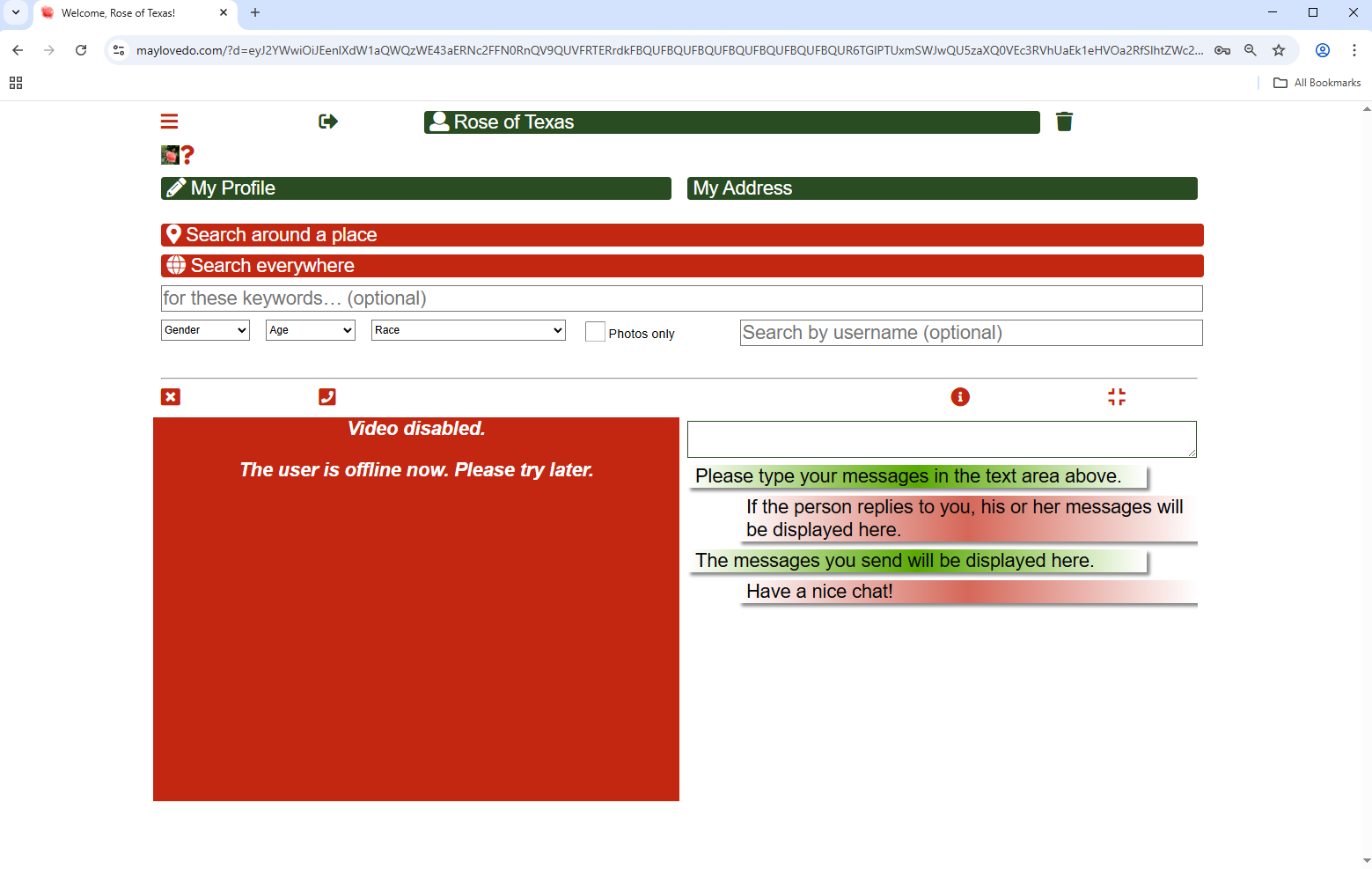The width and height of the screenshot is (1372, 869).
Task: Click the site info icon in address bar
Action: (119, 50)
